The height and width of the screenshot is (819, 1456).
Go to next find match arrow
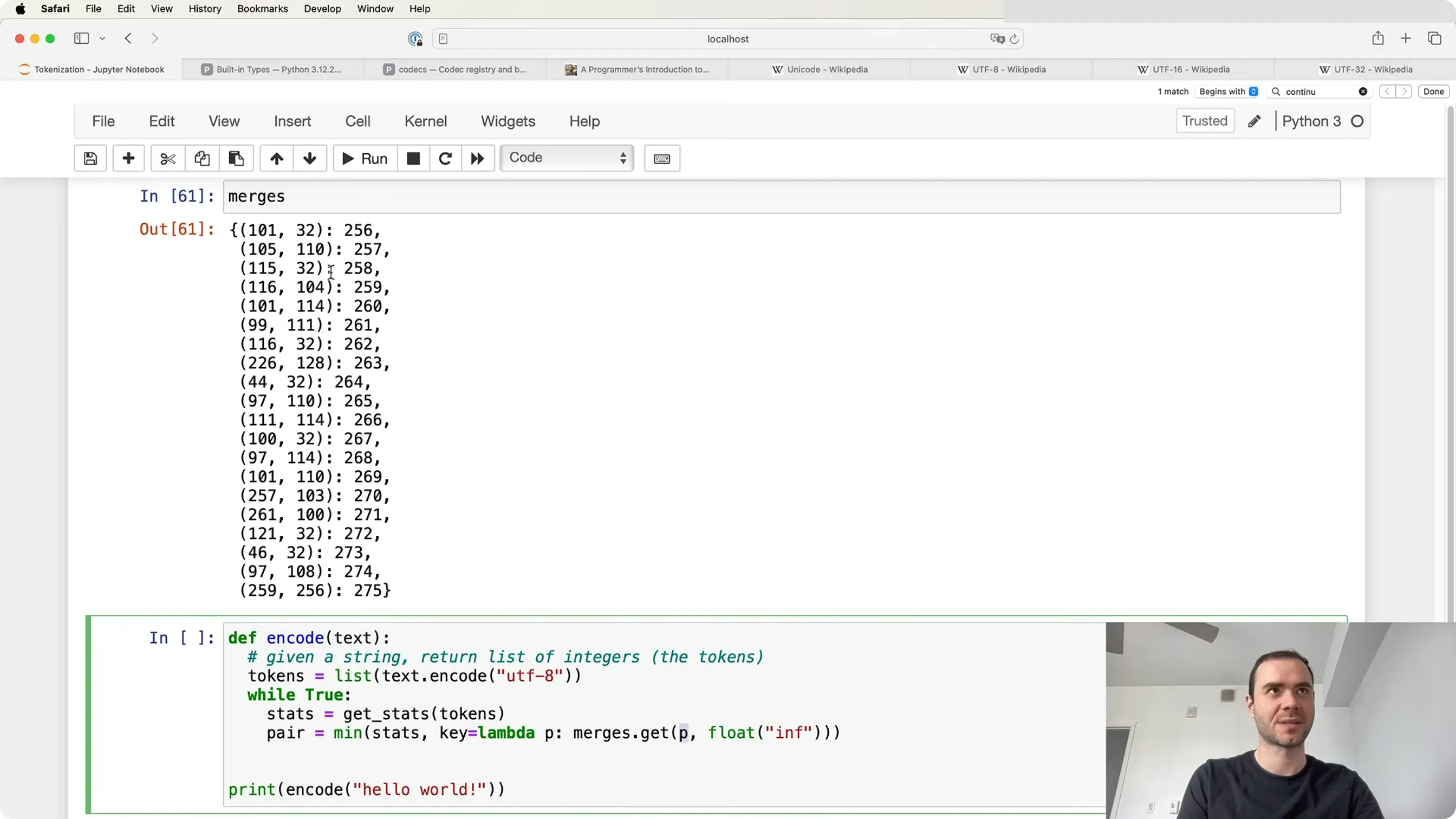(x=1404, y=92)
